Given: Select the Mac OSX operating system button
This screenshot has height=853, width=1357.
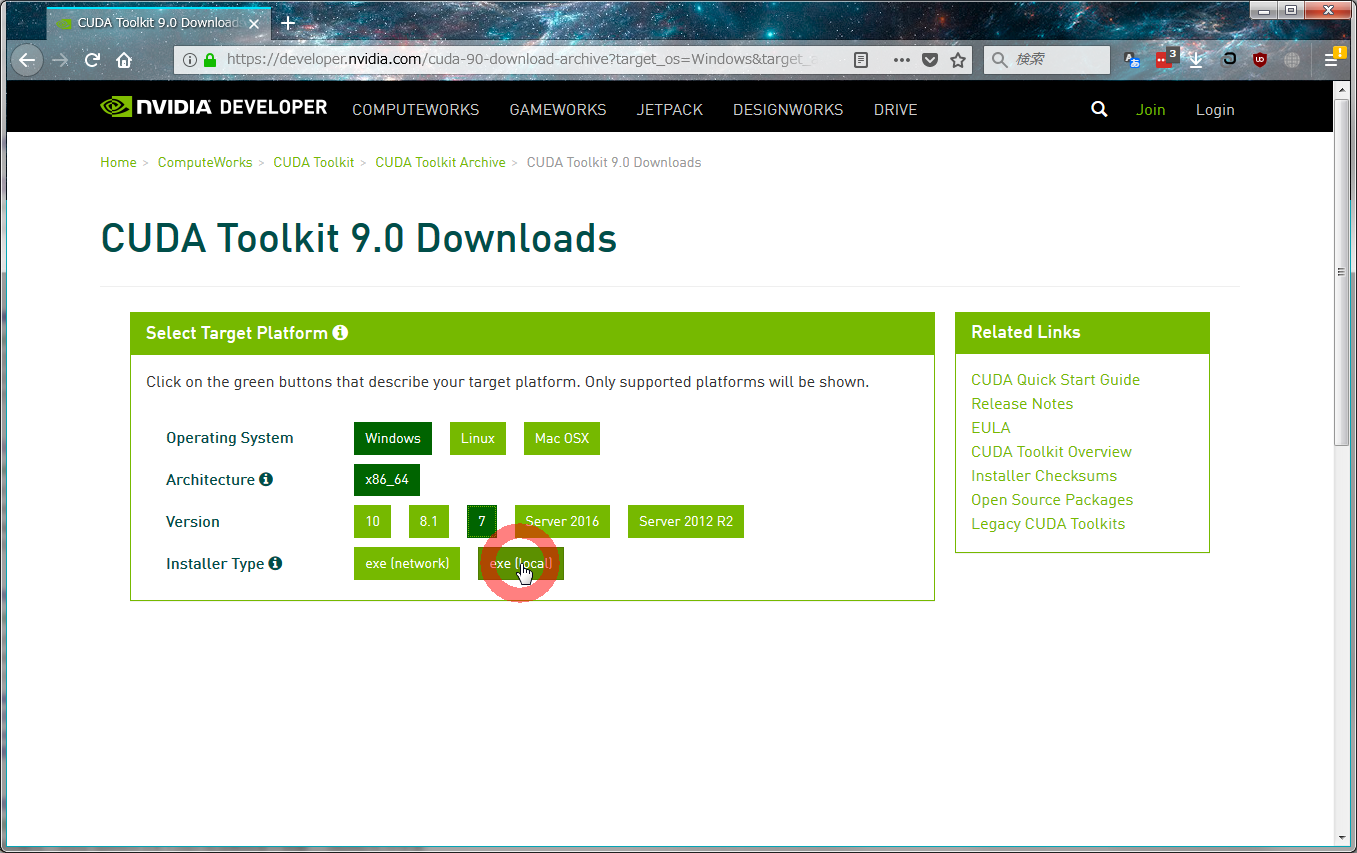Looking at the screenshot, I should coord(562,438).
